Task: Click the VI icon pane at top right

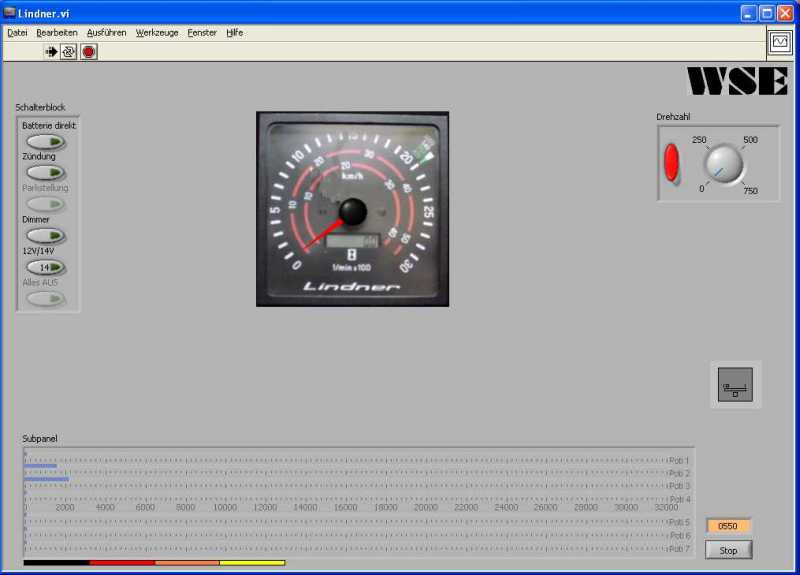Action: point(779,43)
